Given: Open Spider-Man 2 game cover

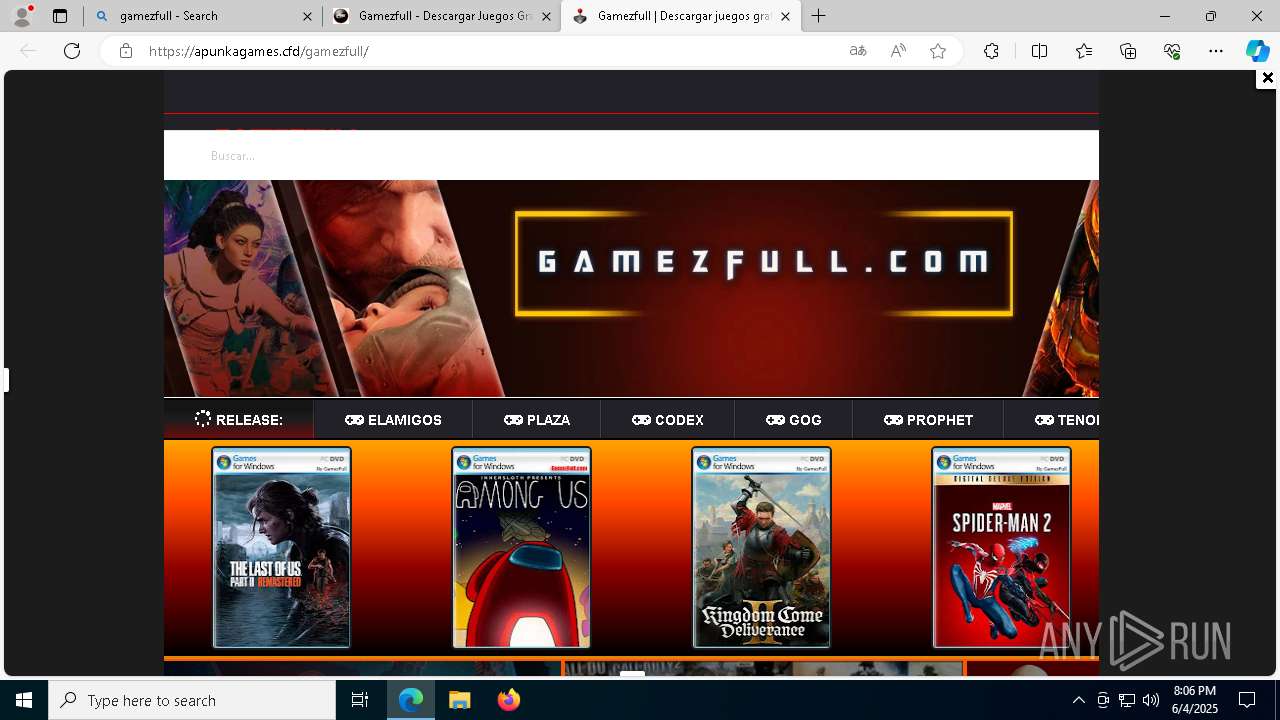Looking at the screenshot, I should pyautogui.click(x=1001, y=547).
